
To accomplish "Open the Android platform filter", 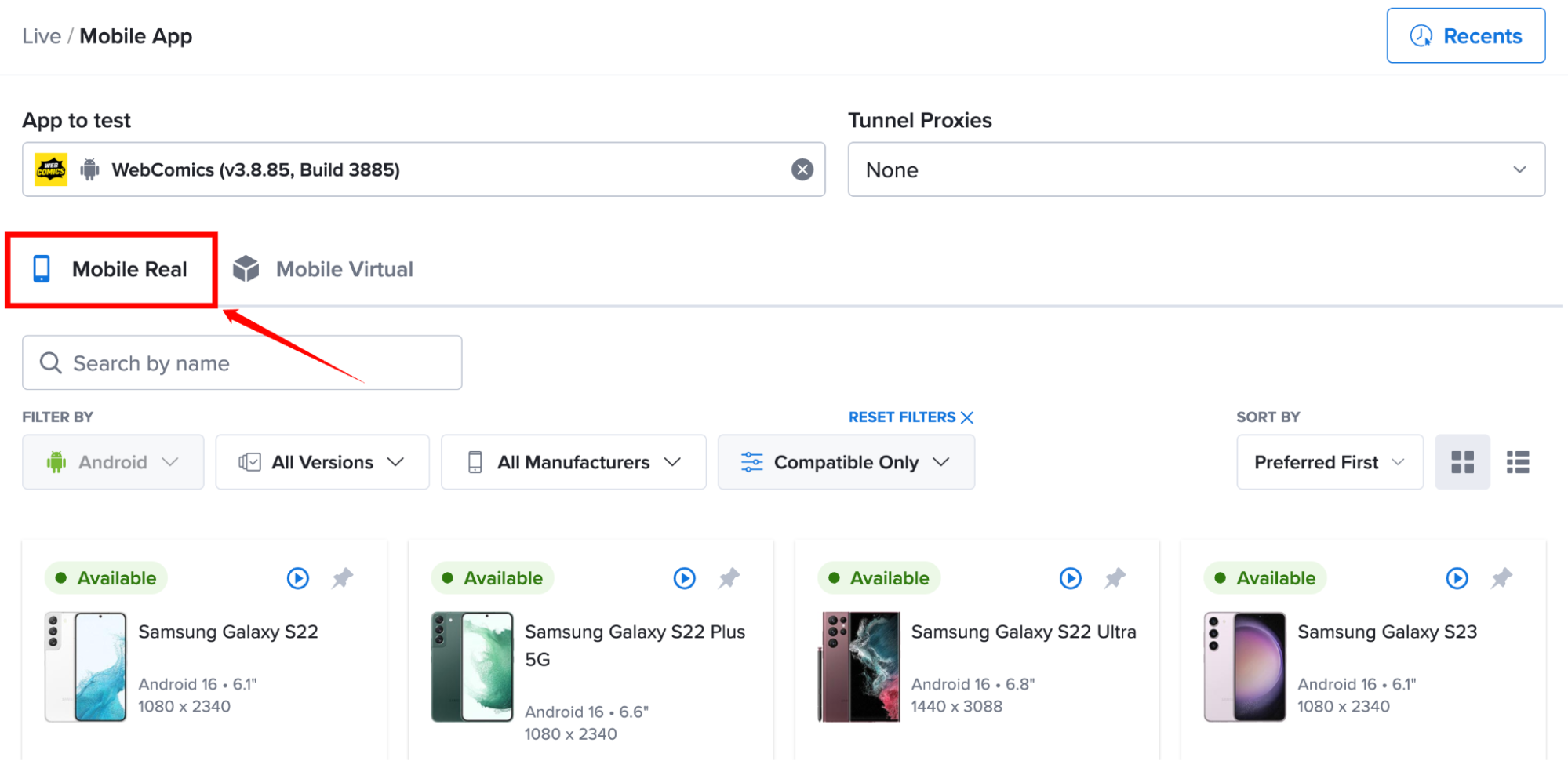I will pyautogui.click(x=113, y=462).
